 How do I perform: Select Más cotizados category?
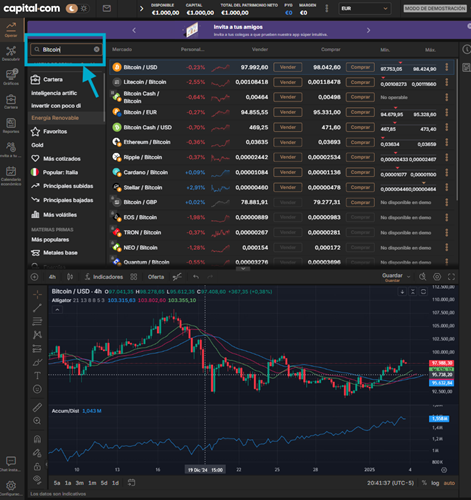56,159
